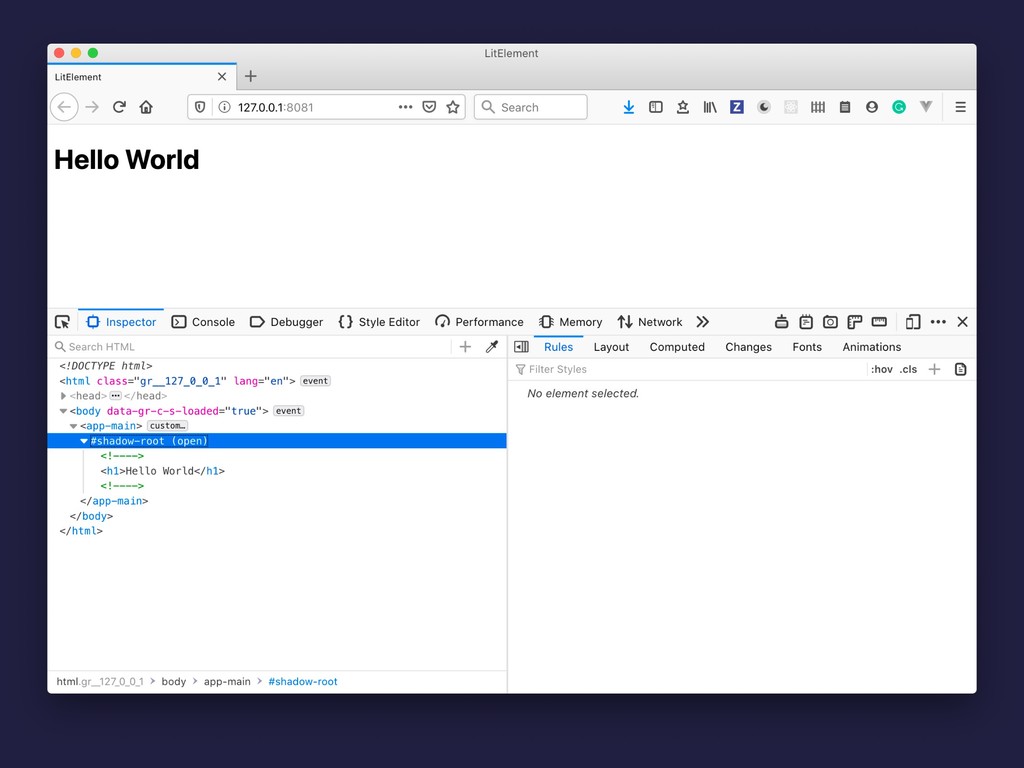Reload the page with the refresh button
Viewport: 1024px width, 768px height.
click(119, 107)
